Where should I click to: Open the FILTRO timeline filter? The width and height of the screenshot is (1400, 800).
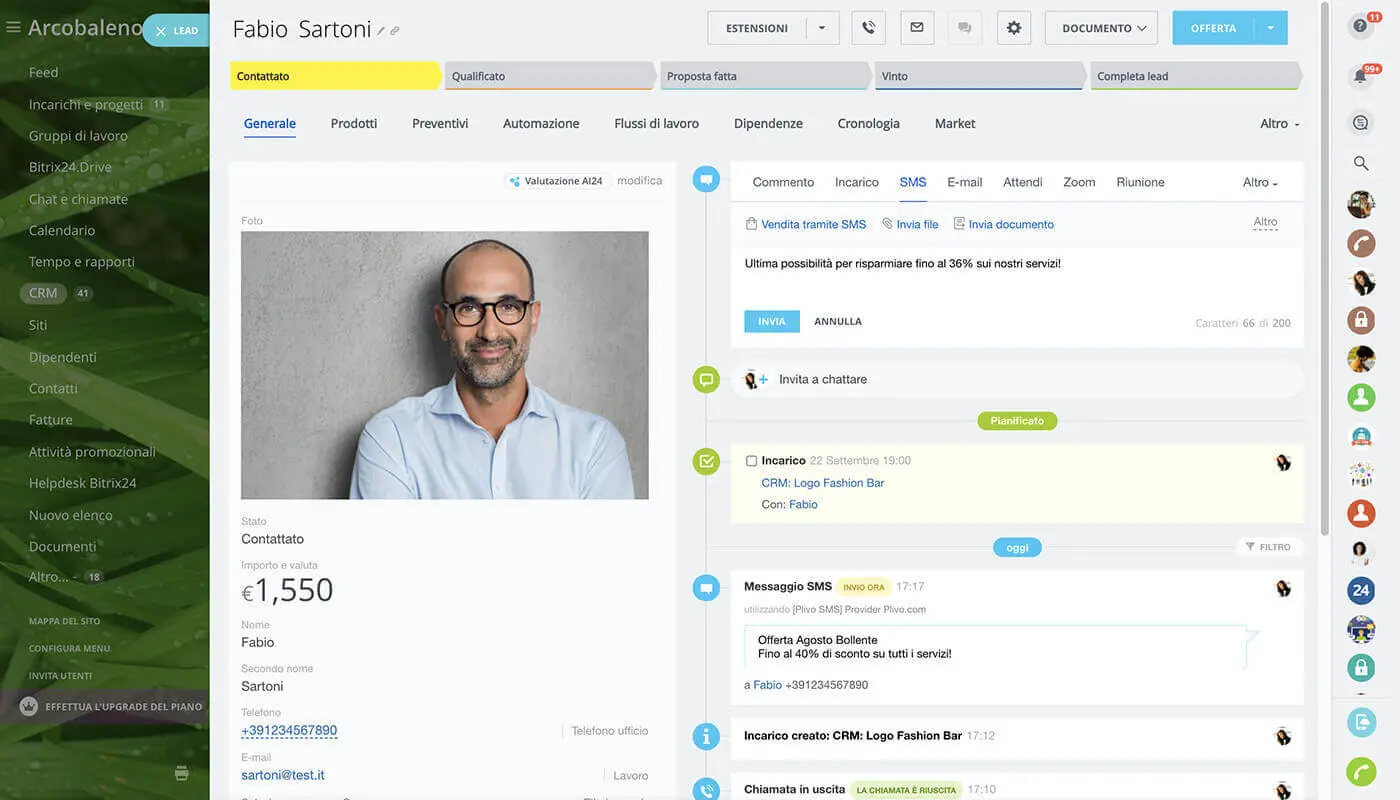coord(1269,547)
